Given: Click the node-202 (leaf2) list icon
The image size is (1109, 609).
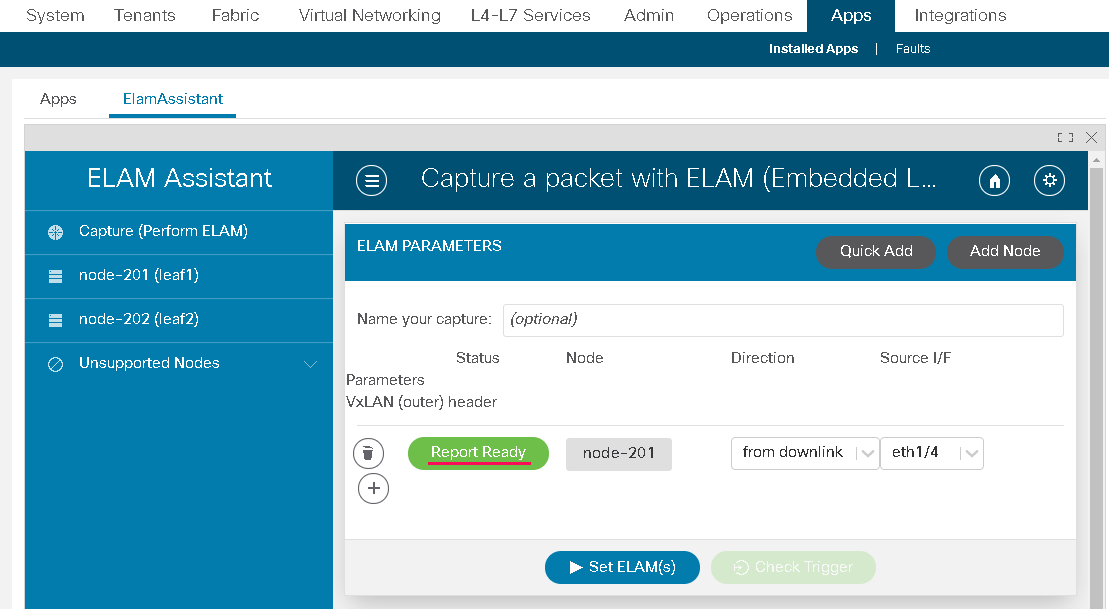Looking at the screenshot, I should click(55, 320).
